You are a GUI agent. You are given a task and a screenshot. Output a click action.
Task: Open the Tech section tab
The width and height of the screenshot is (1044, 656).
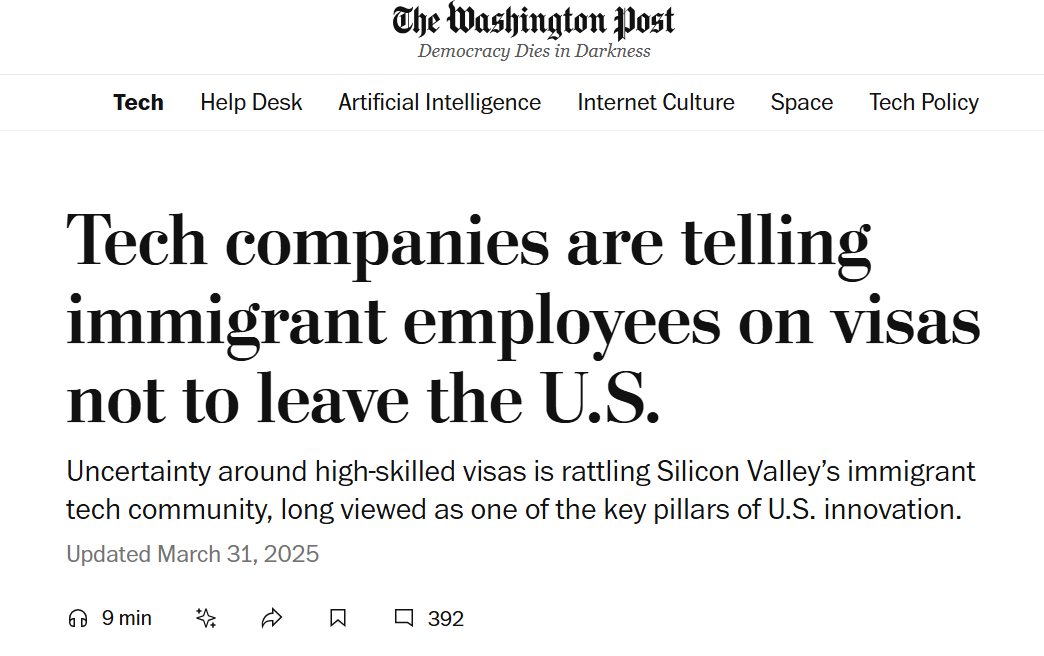138,103
